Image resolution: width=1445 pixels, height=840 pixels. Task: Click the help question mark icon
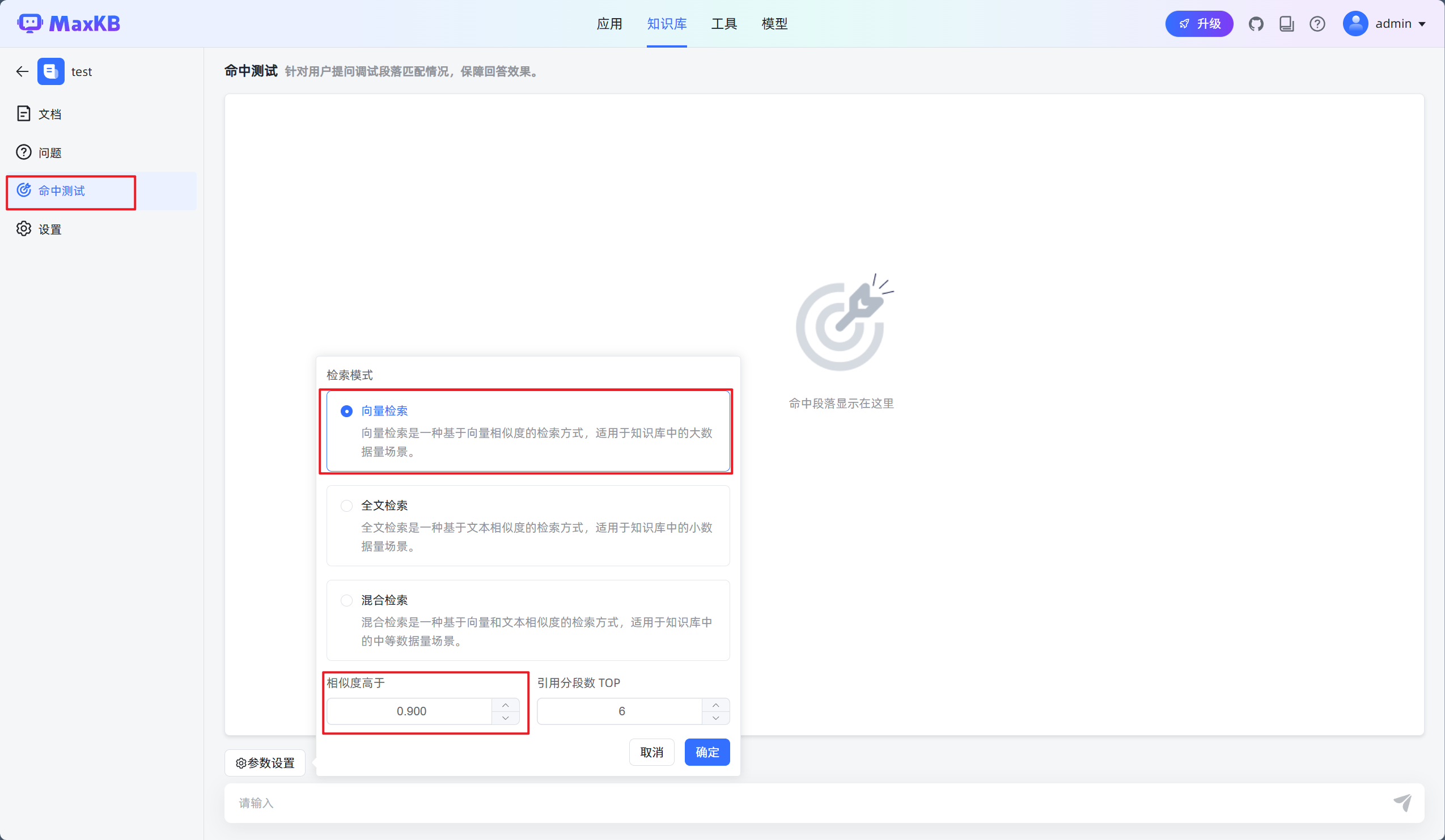click(1317, 24)
